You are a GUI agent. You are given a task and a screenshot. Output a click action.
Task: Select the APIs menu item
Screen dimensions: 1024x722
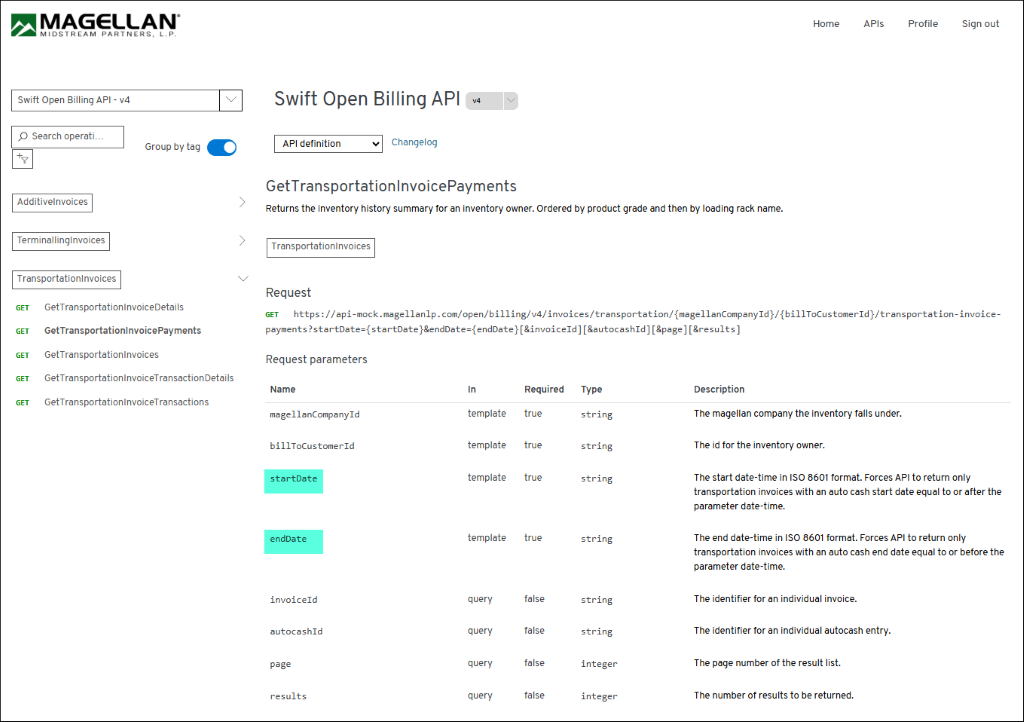point(874,23)
